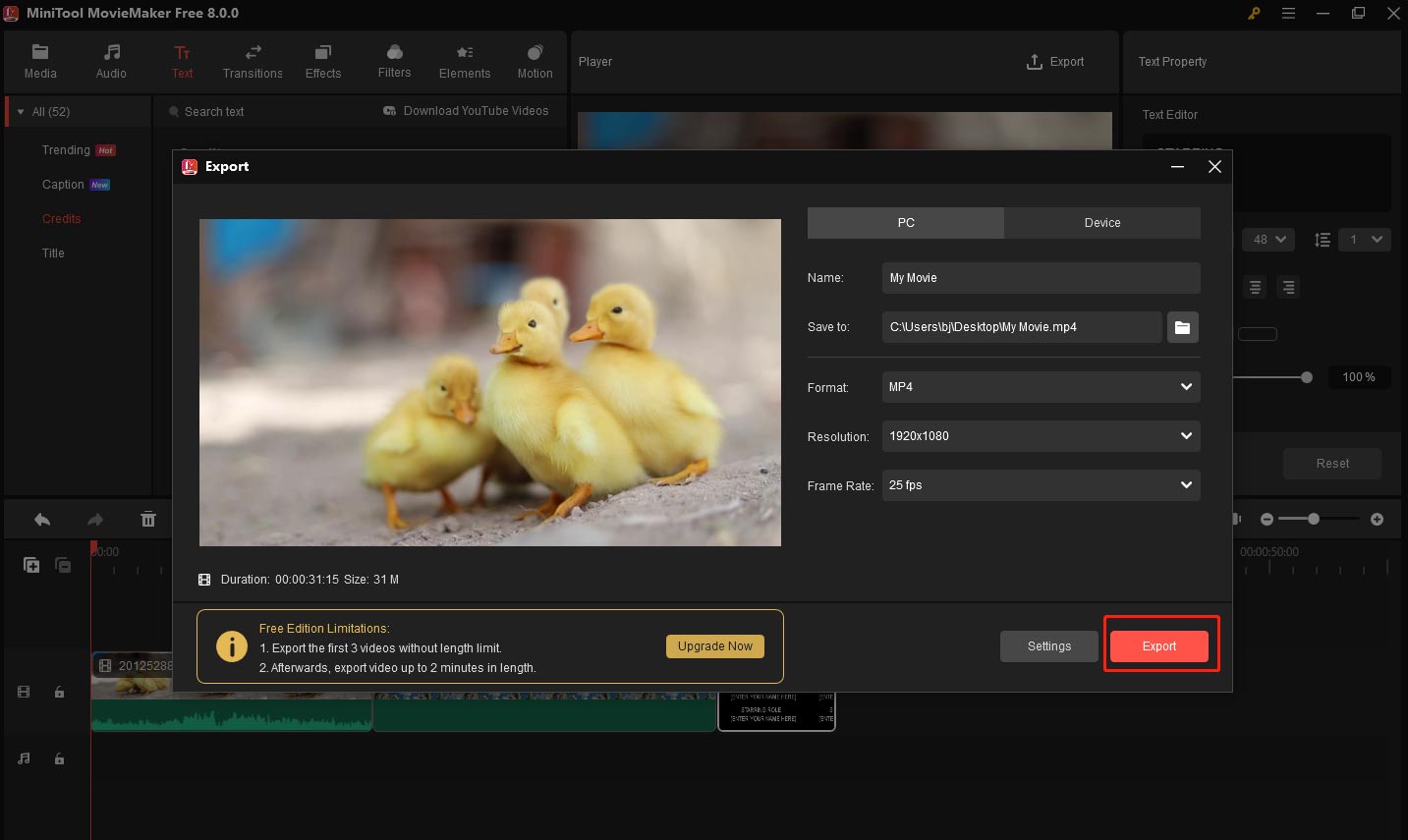Open the Filters panel
Screen dimensions: 1408x840
tap(394, 61)
